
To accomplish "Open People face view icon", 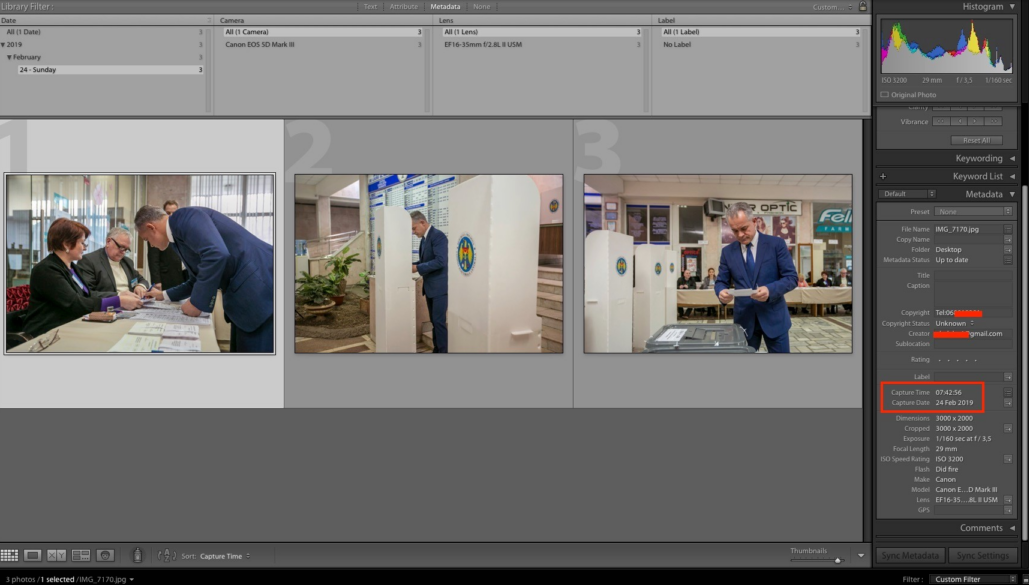I will click(x=105, y=555).
